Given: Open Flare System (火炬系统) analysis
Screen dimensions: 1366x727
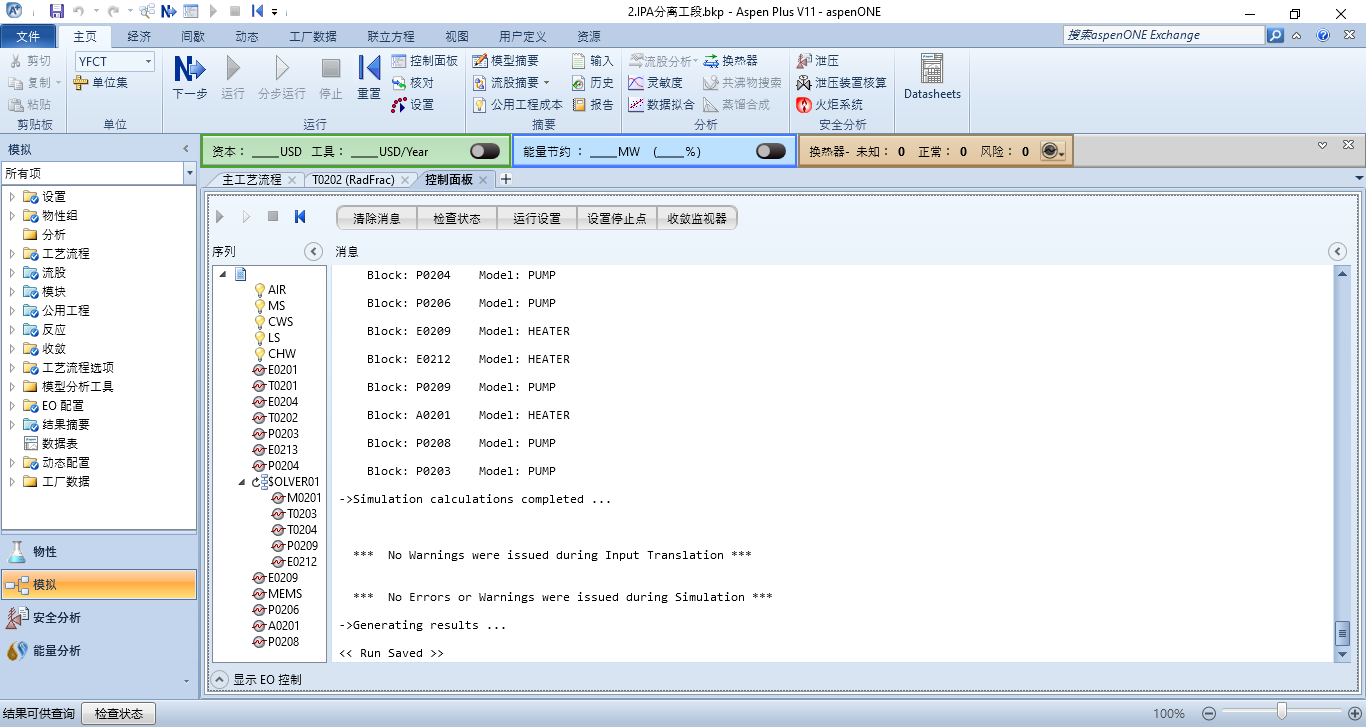Looking at the screenshot, I should (x=829, y=104).
